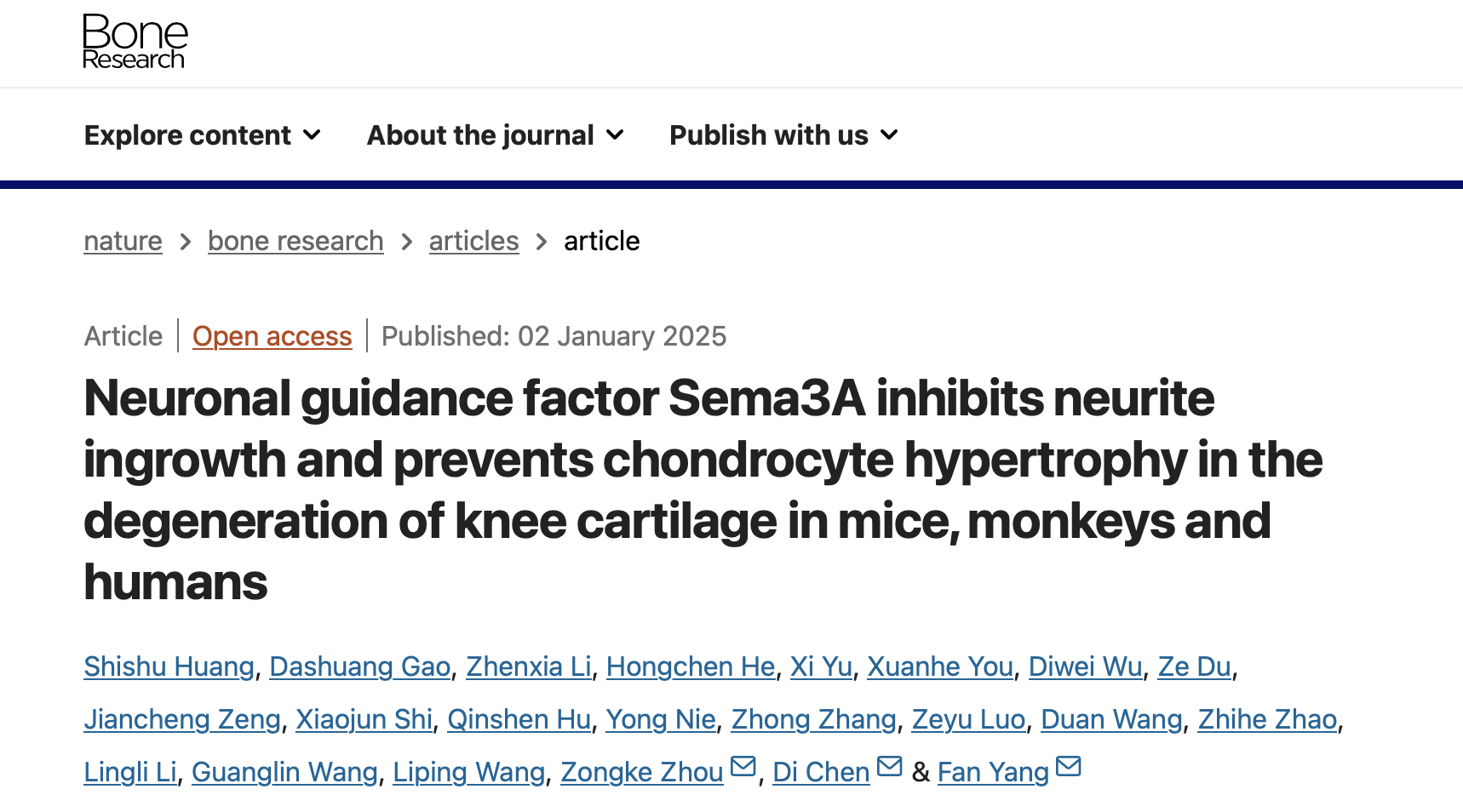Click the mail icon after Fan Yang
This screenshot has width=1463, height=812.
(1068, 767)
